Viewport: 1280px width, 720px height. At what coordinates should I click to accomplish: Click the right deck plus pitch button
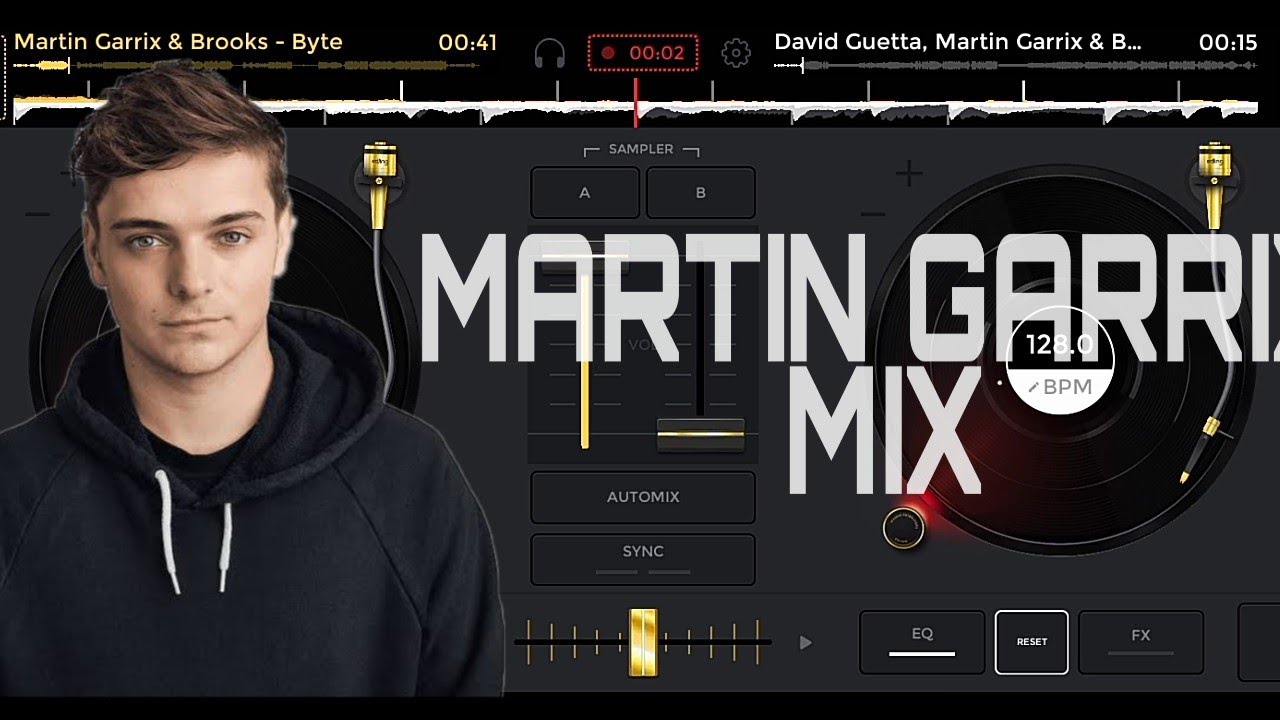point(908,176)
